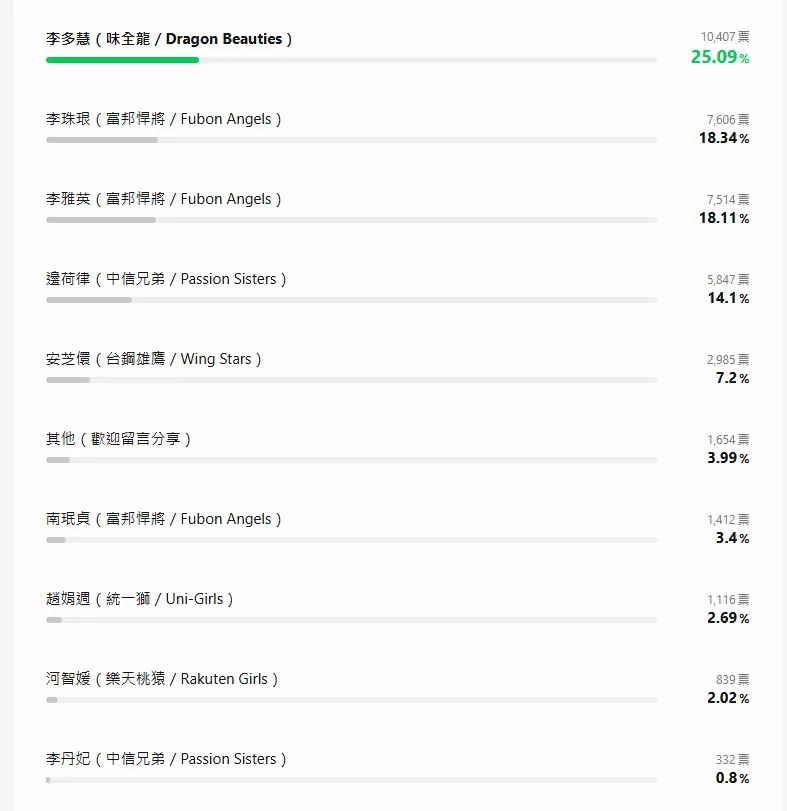Click the 3.4% percentage label
The image size is (787, 811).
tap(733, 538)
